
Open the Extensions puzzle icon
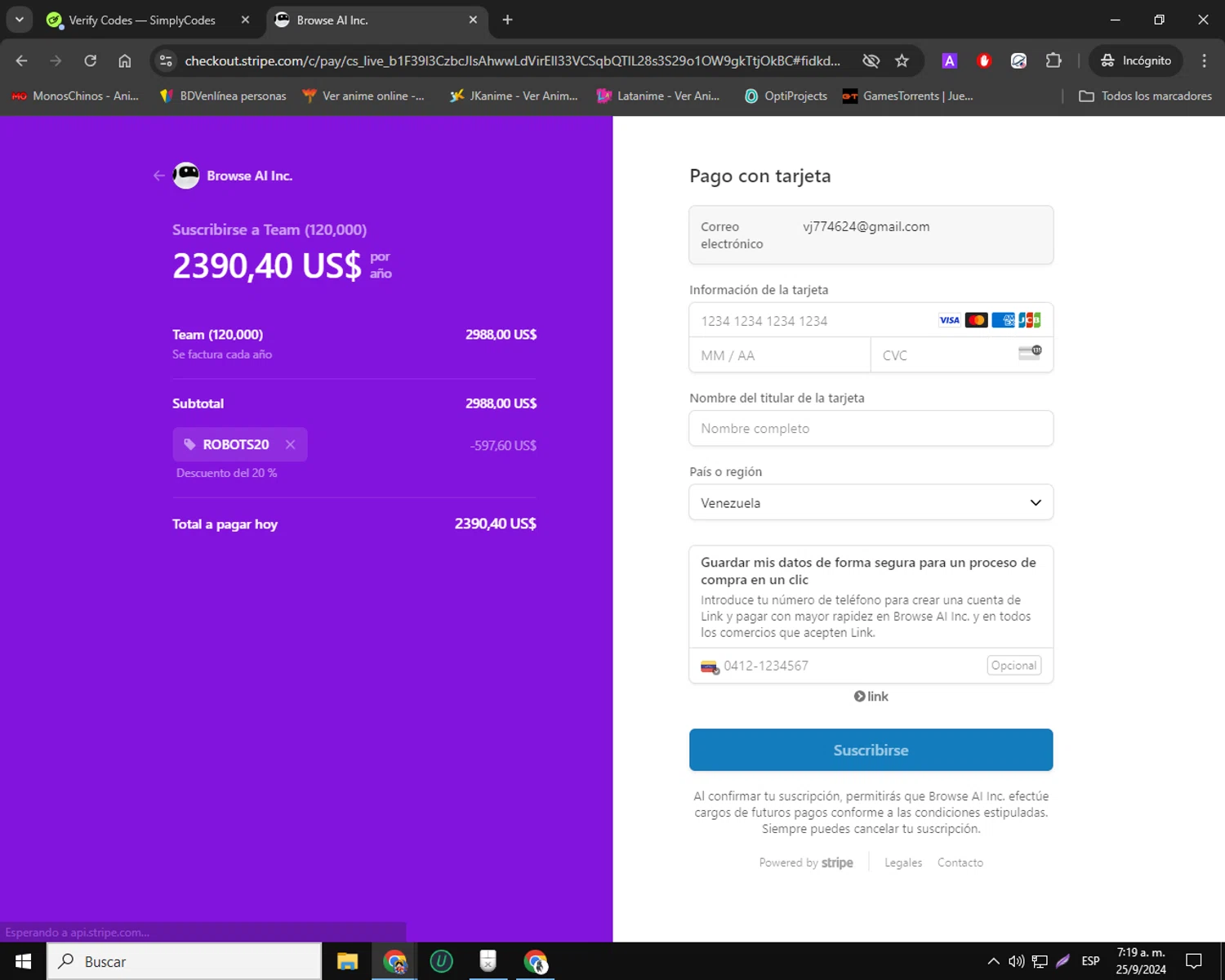point(1053,60)
